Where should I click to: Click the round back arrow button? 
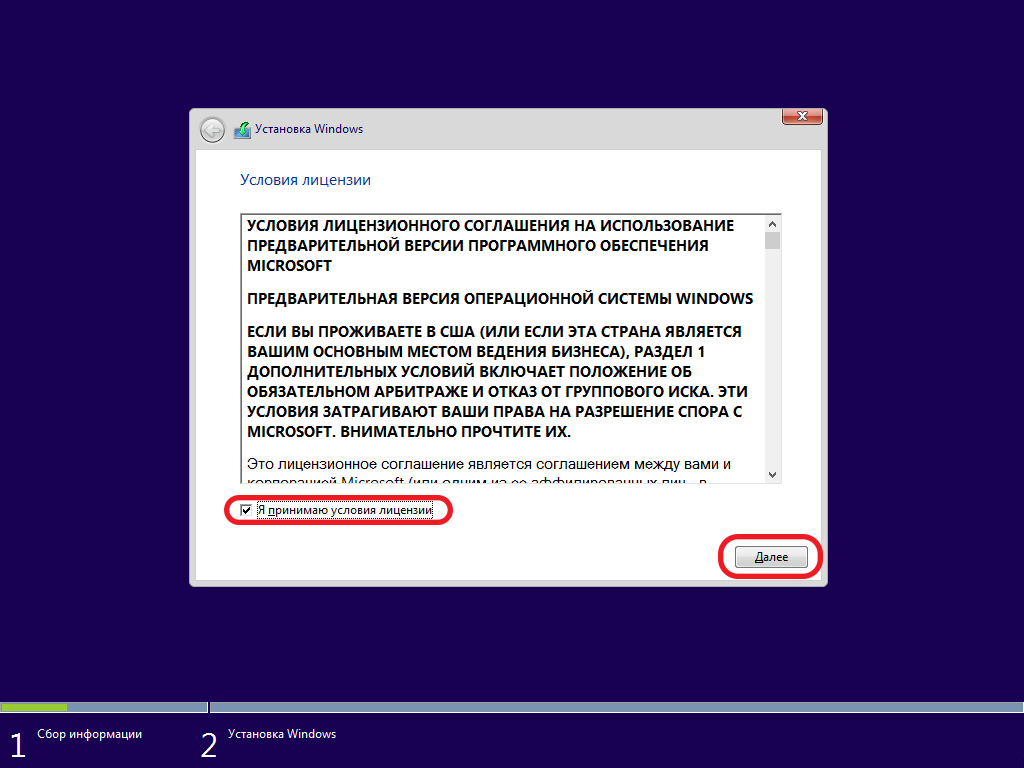click(212, 130)
